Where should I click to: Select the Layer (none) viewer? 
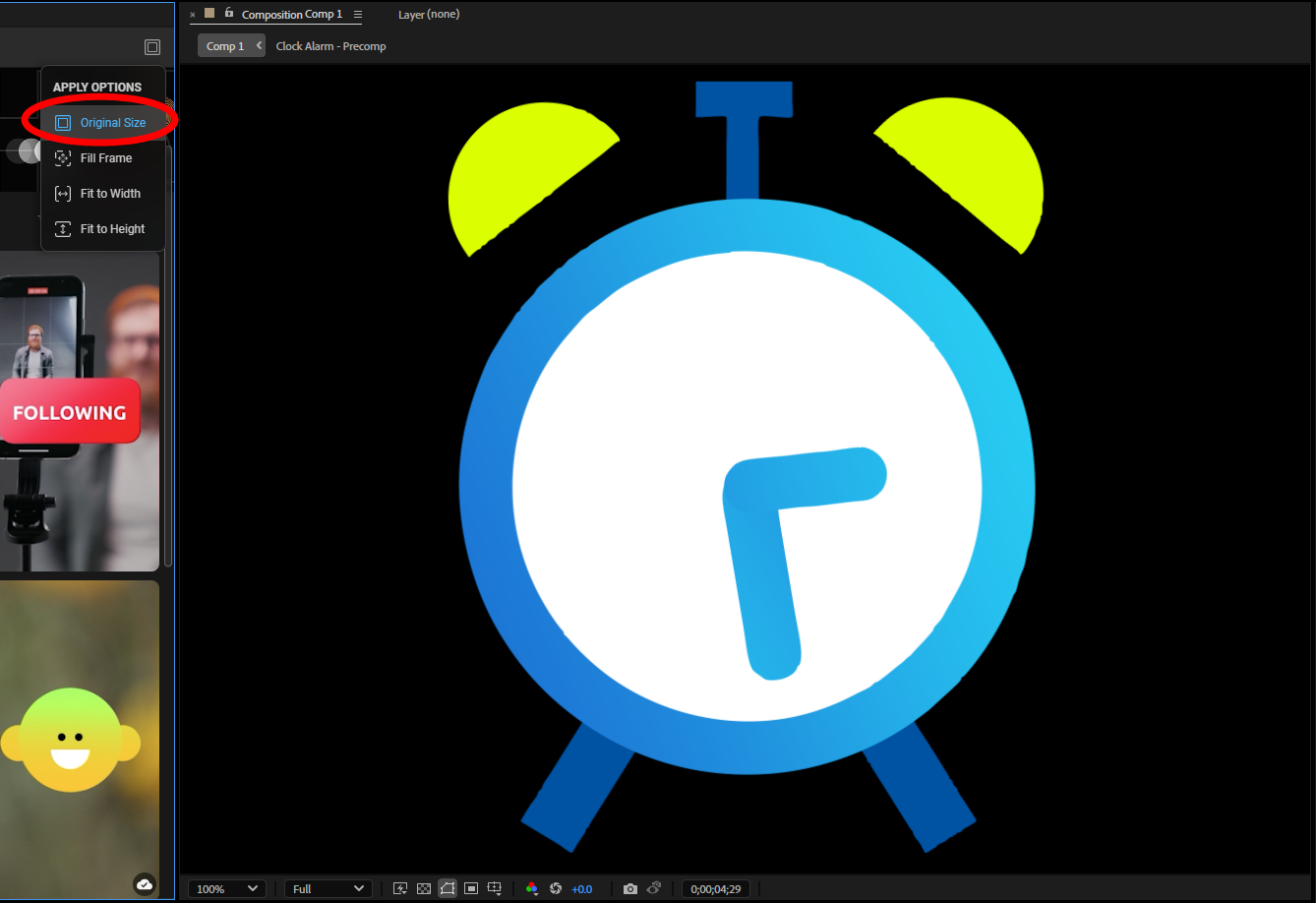pos(428,14)
